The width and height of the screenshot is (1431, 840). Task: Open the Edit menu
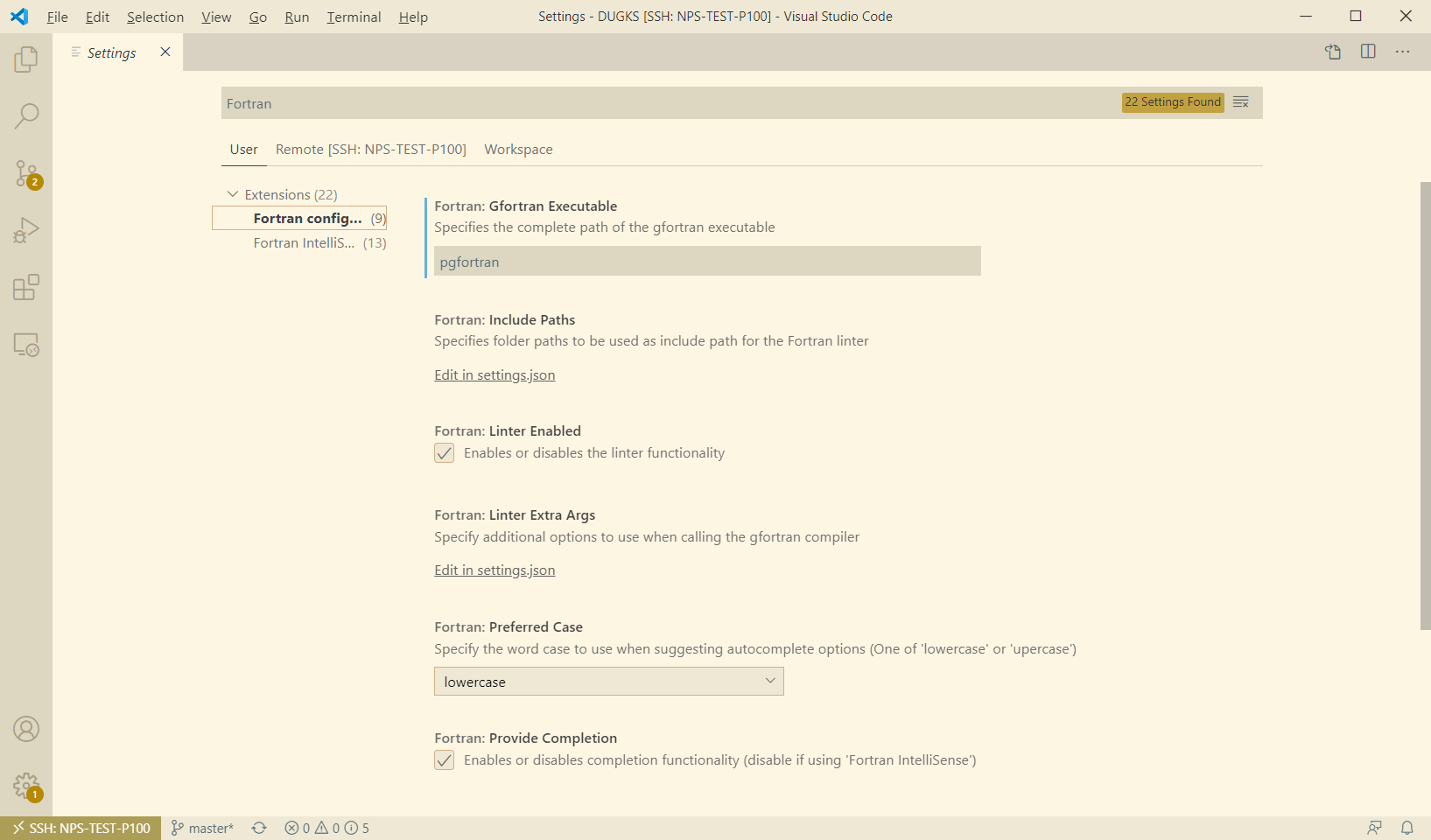click(x=98, y=17)
